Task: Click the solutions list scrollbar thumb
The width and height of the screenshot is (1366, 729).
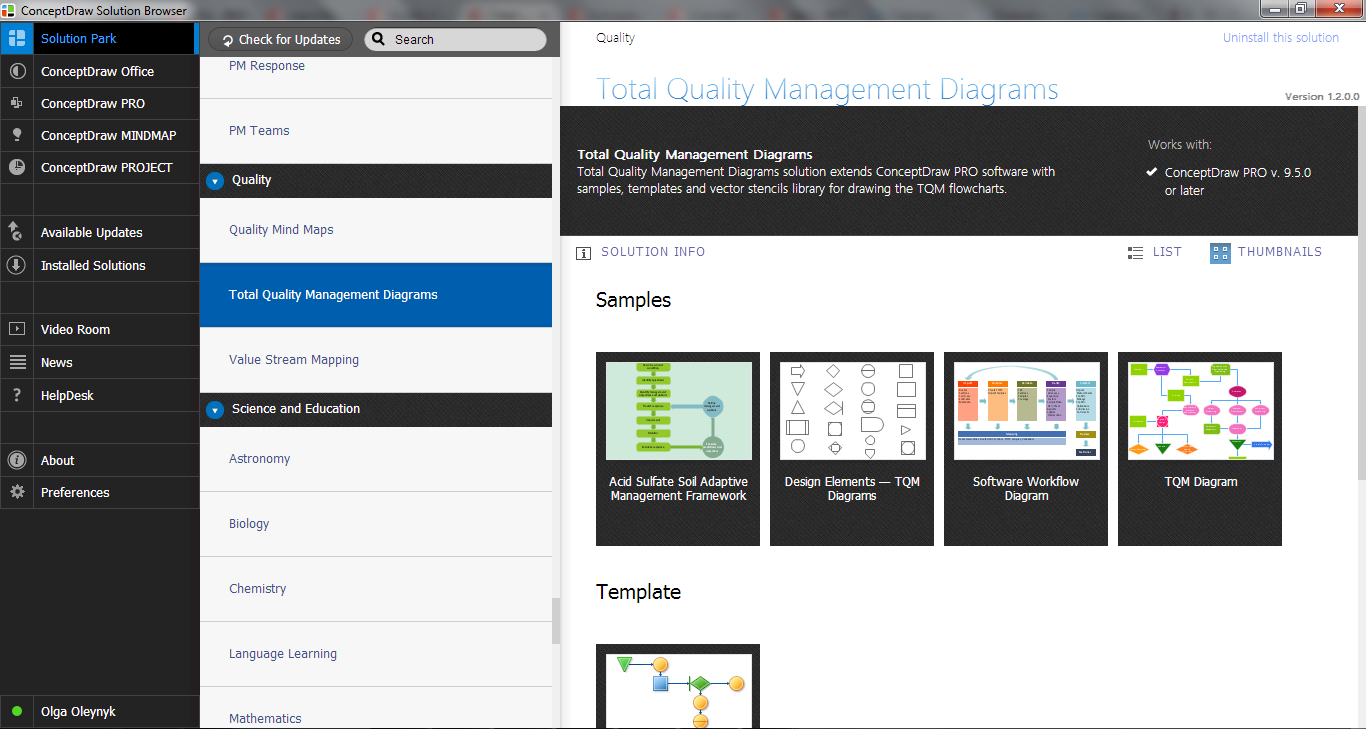Action: click(556, 621)
